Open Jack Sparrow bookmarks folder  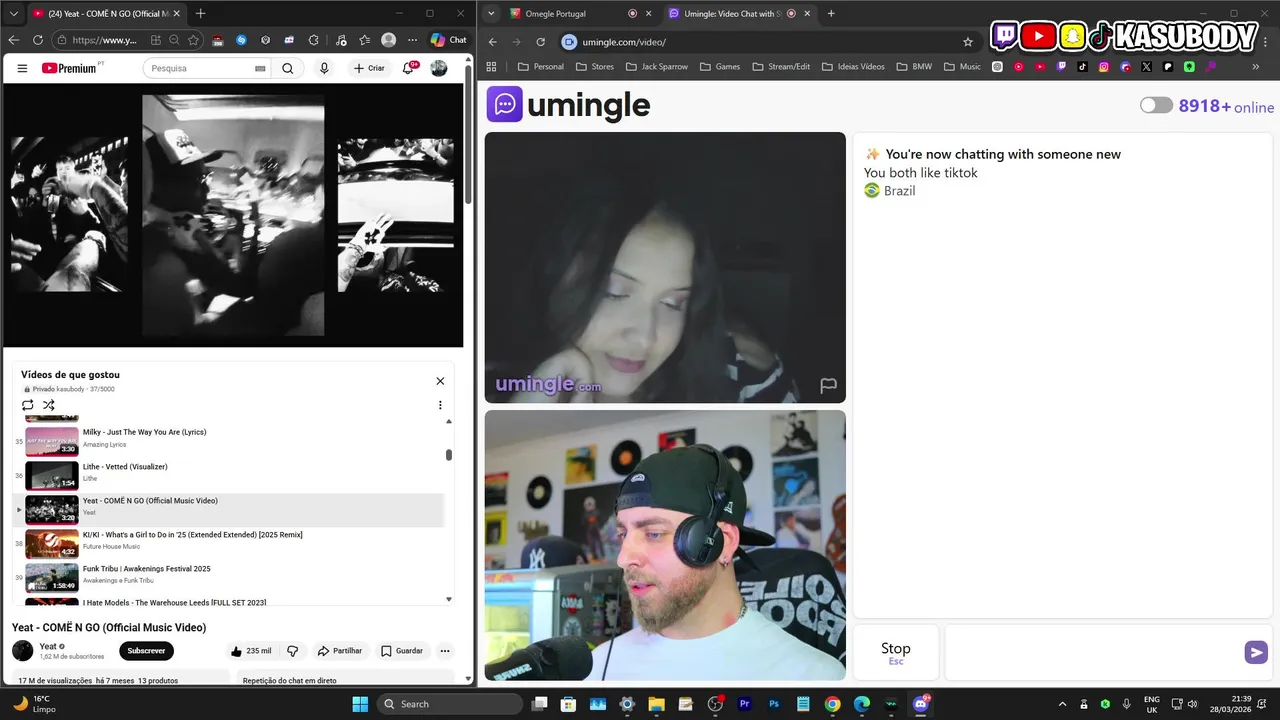coord(656,67)
